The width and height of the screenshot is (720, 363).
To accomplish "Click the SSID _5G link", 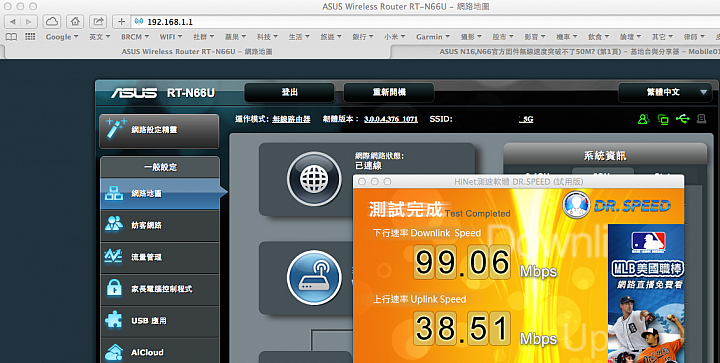I will (x=526, y=119).
